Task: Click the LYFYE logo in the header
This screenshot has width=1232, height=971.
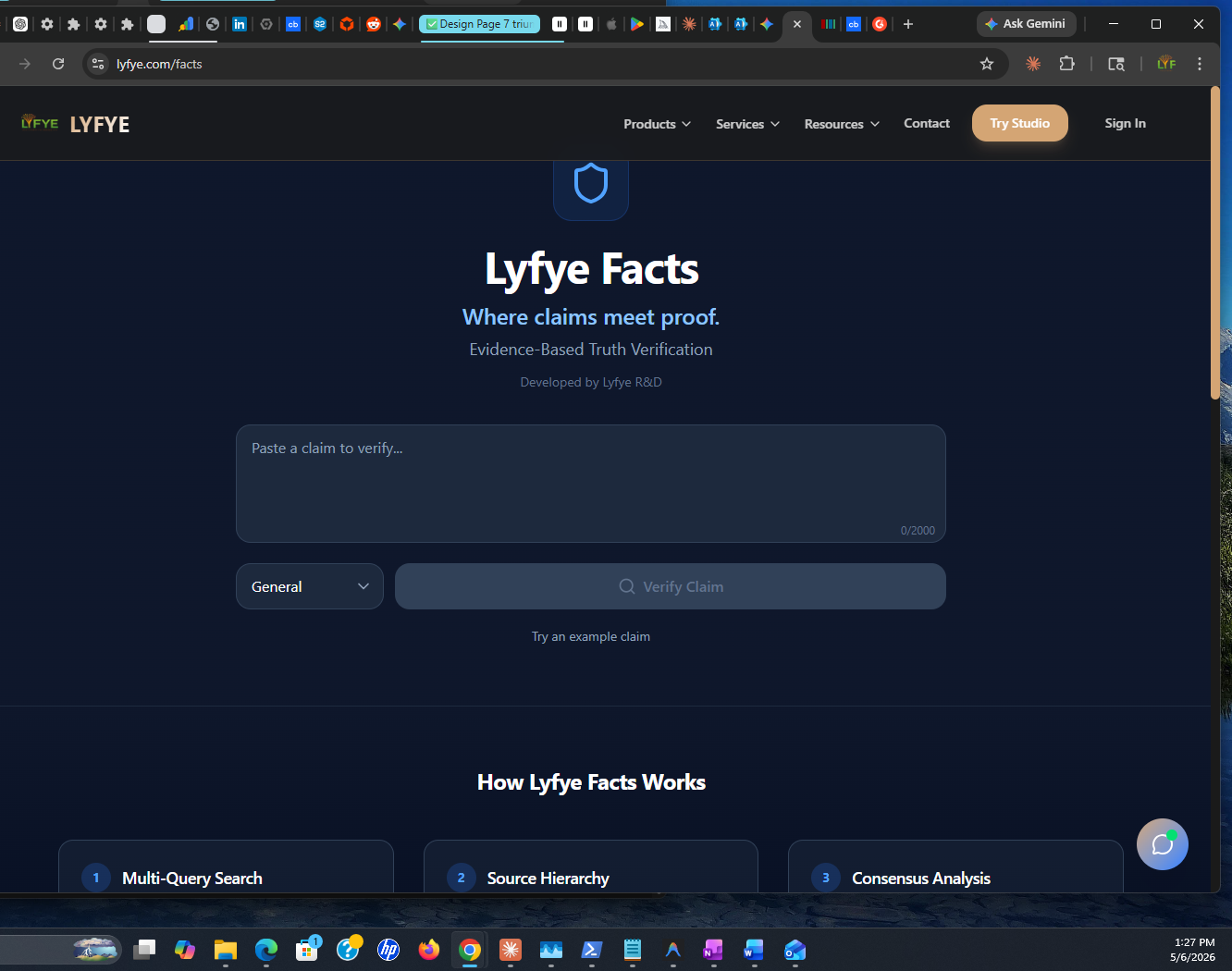Action: [76, 124]
